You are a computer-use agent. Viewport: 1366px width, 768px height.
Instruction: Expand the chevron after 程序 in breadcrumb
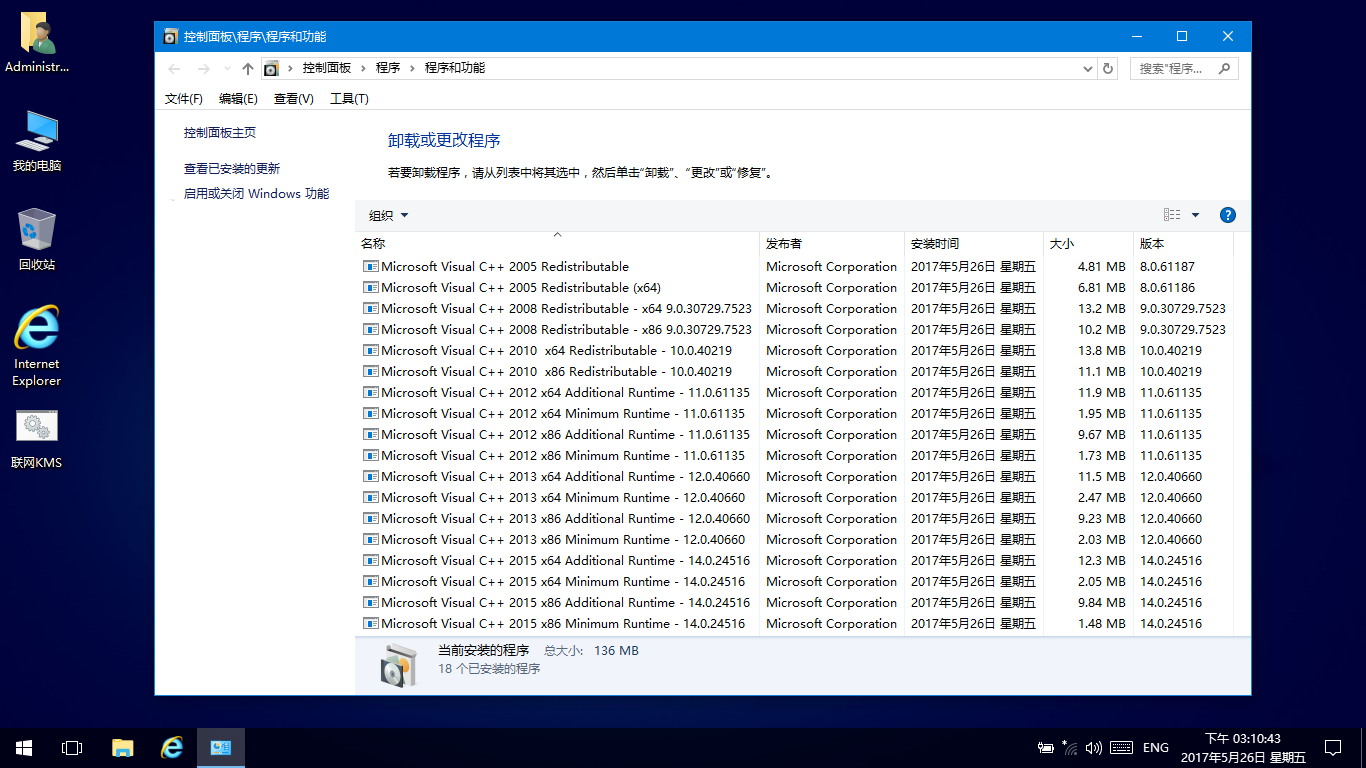pos(412,68)
